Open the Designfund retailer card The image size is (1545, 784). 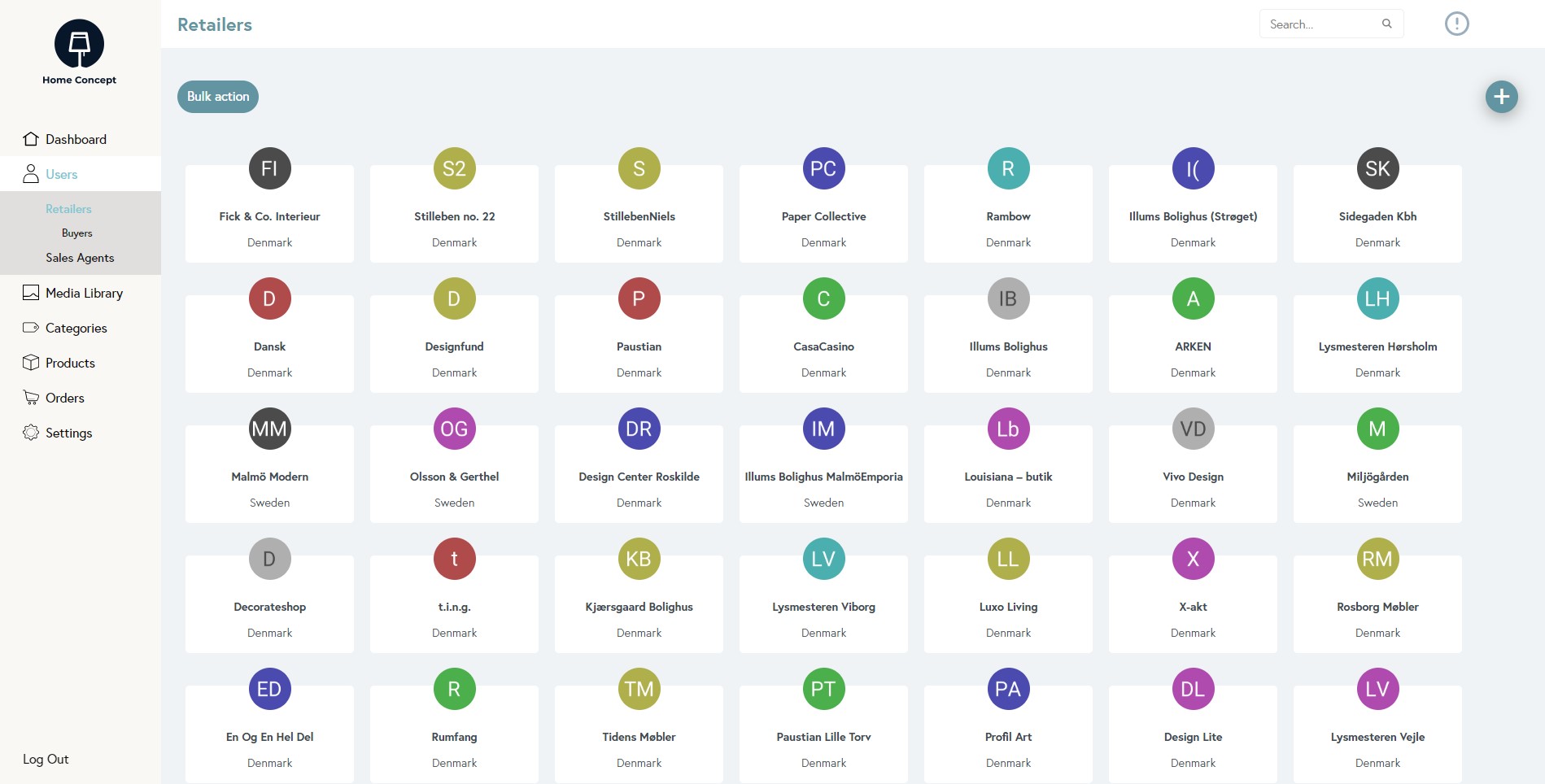[x=454, y=344]
